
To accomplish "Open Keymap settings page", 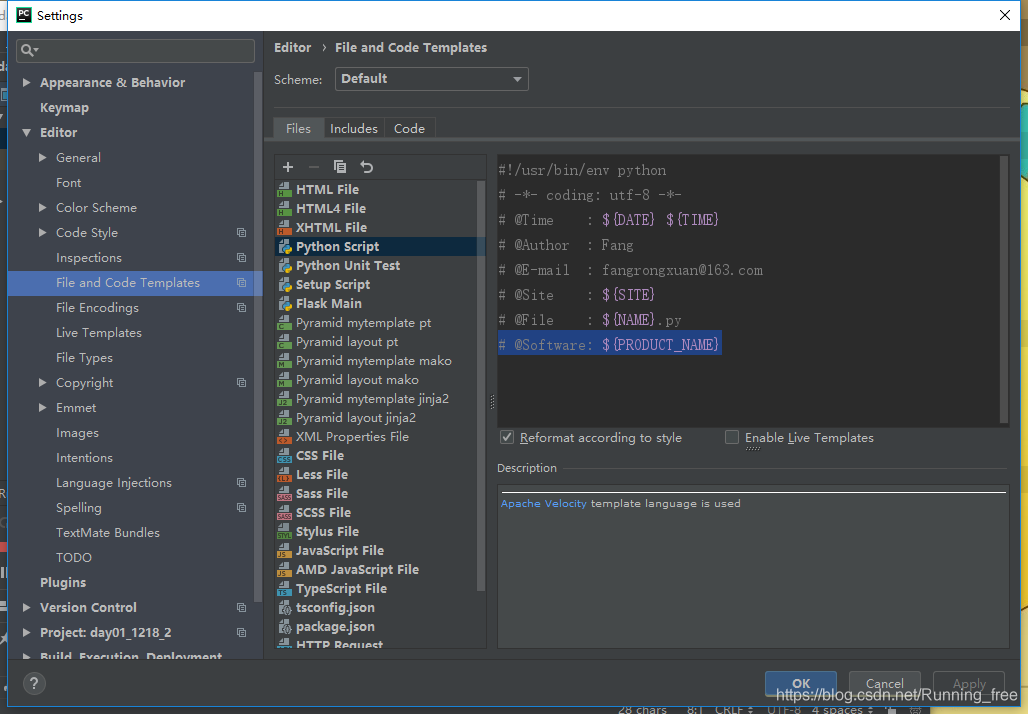I will coord(64,108).
